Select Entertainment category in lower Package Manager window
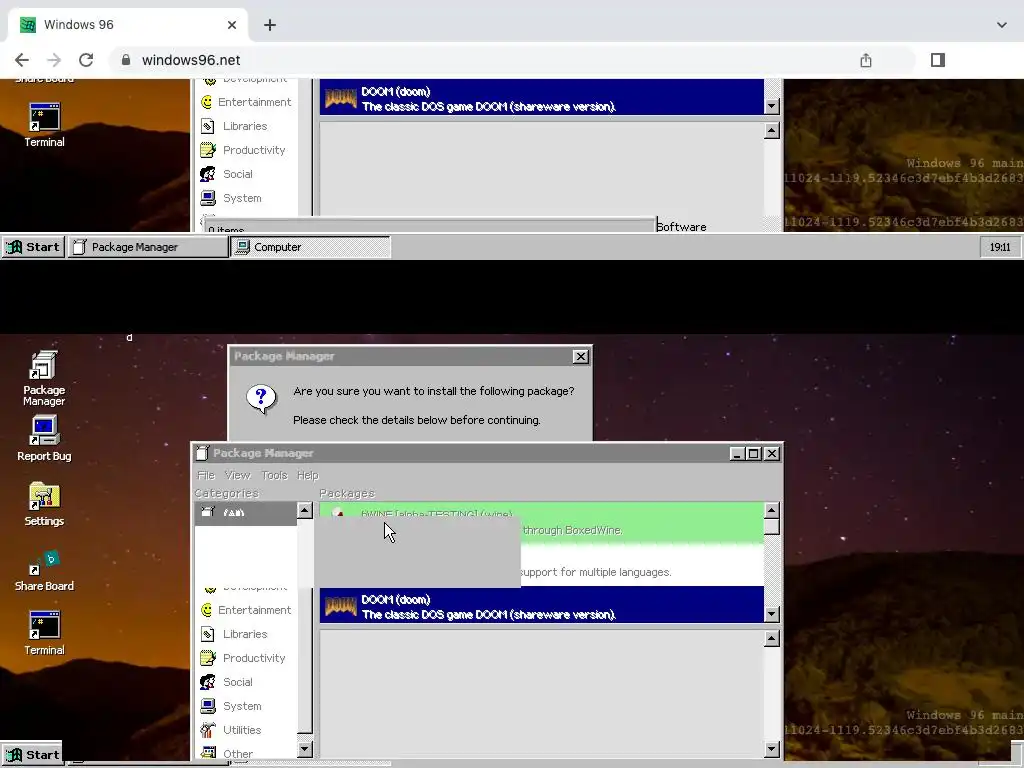This screenshot has width=1024, height=768. pyautogui.click(x=246, y=610)
